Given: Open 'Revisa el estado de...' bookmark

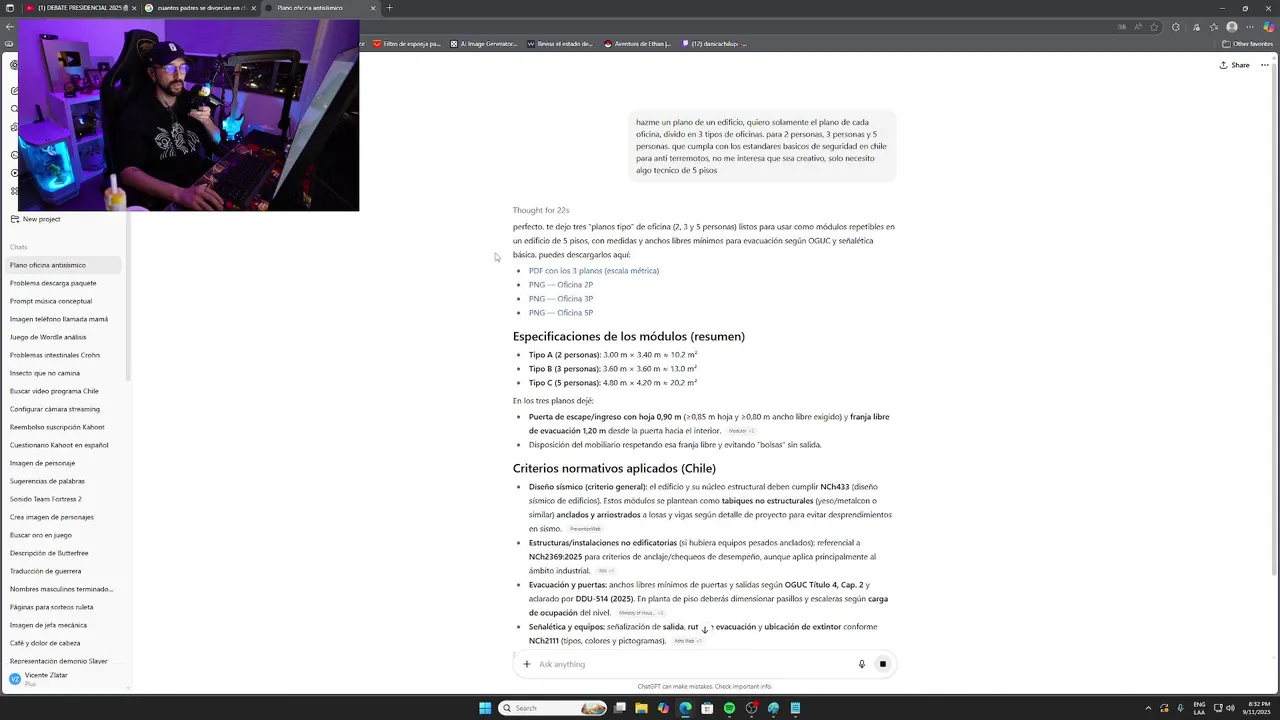Looking at the screenshot, I should click(560, 44).
